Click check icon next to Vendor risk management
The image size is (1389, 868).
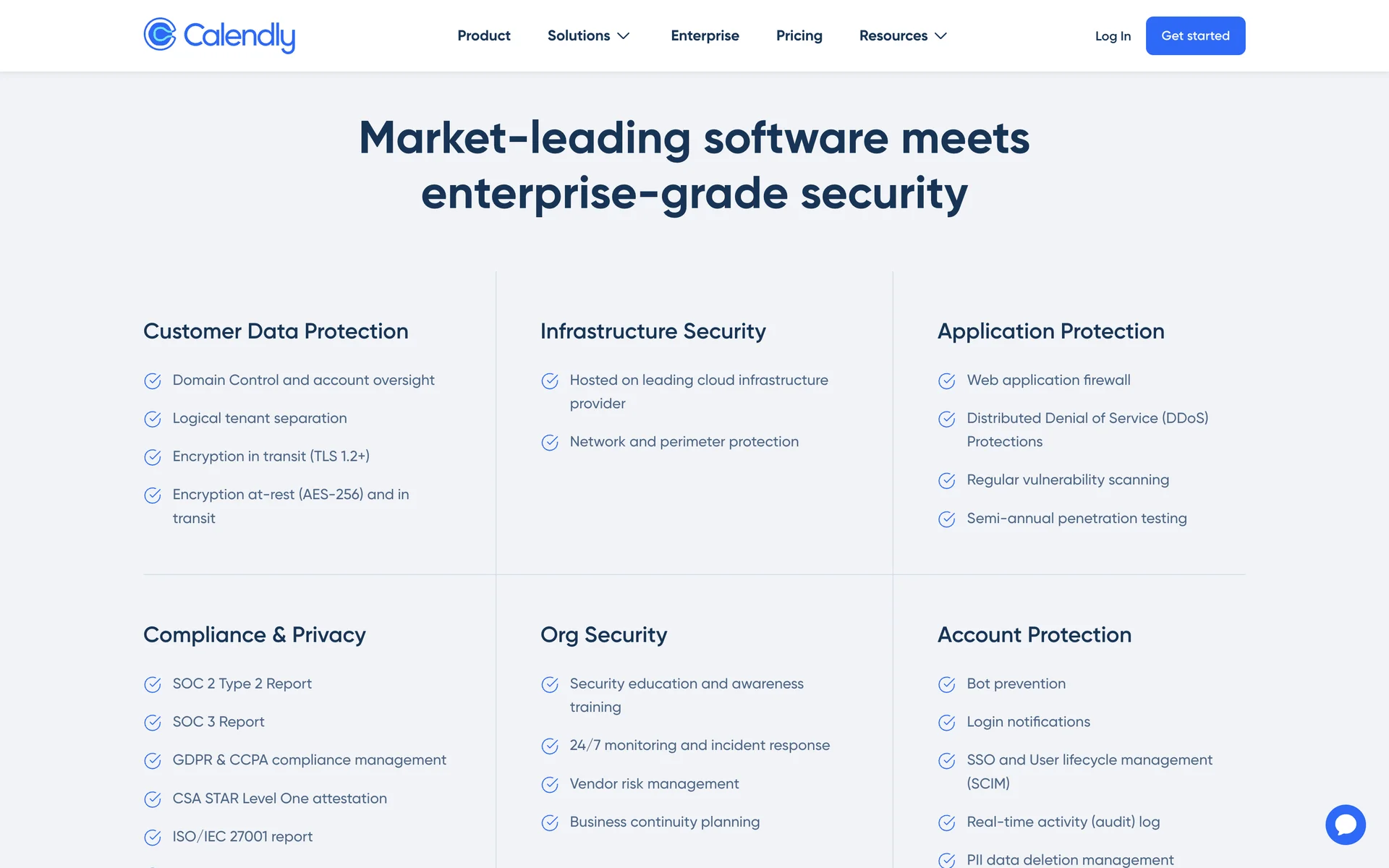[x=550, y=785]
